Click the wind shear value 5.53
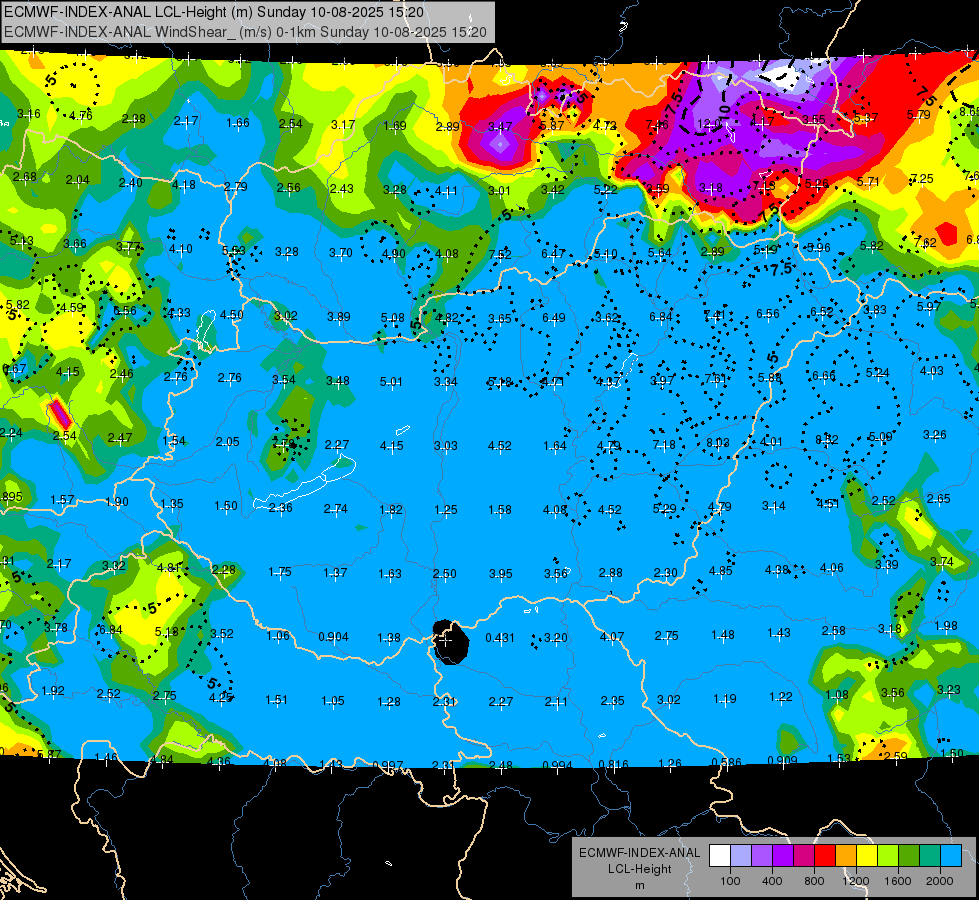Image resolution: width=979 pixels, height=900 pixels. pyautogui.click(x=234, y=251)
